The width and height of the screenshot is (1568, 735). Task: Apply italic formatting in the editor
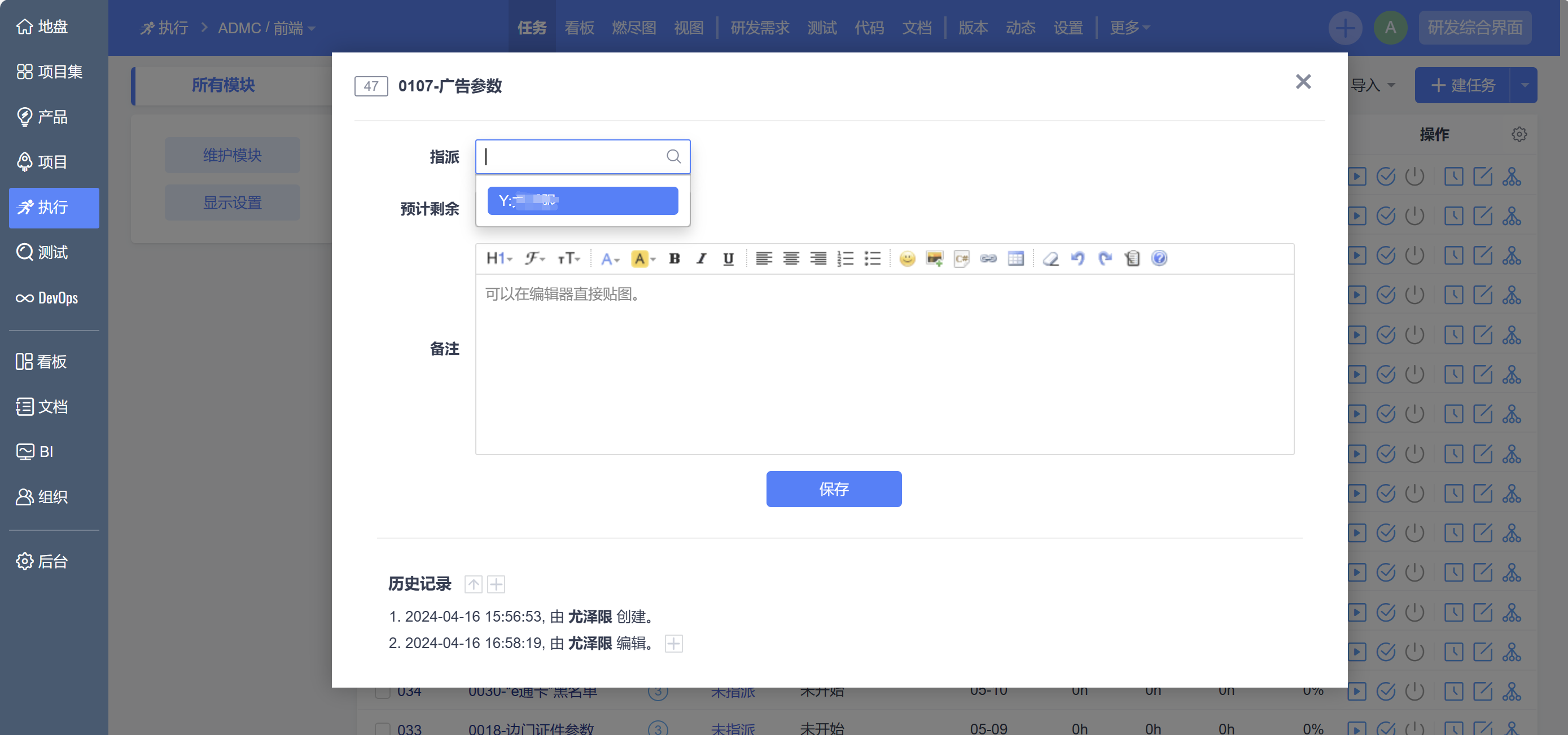click(701, 258)
